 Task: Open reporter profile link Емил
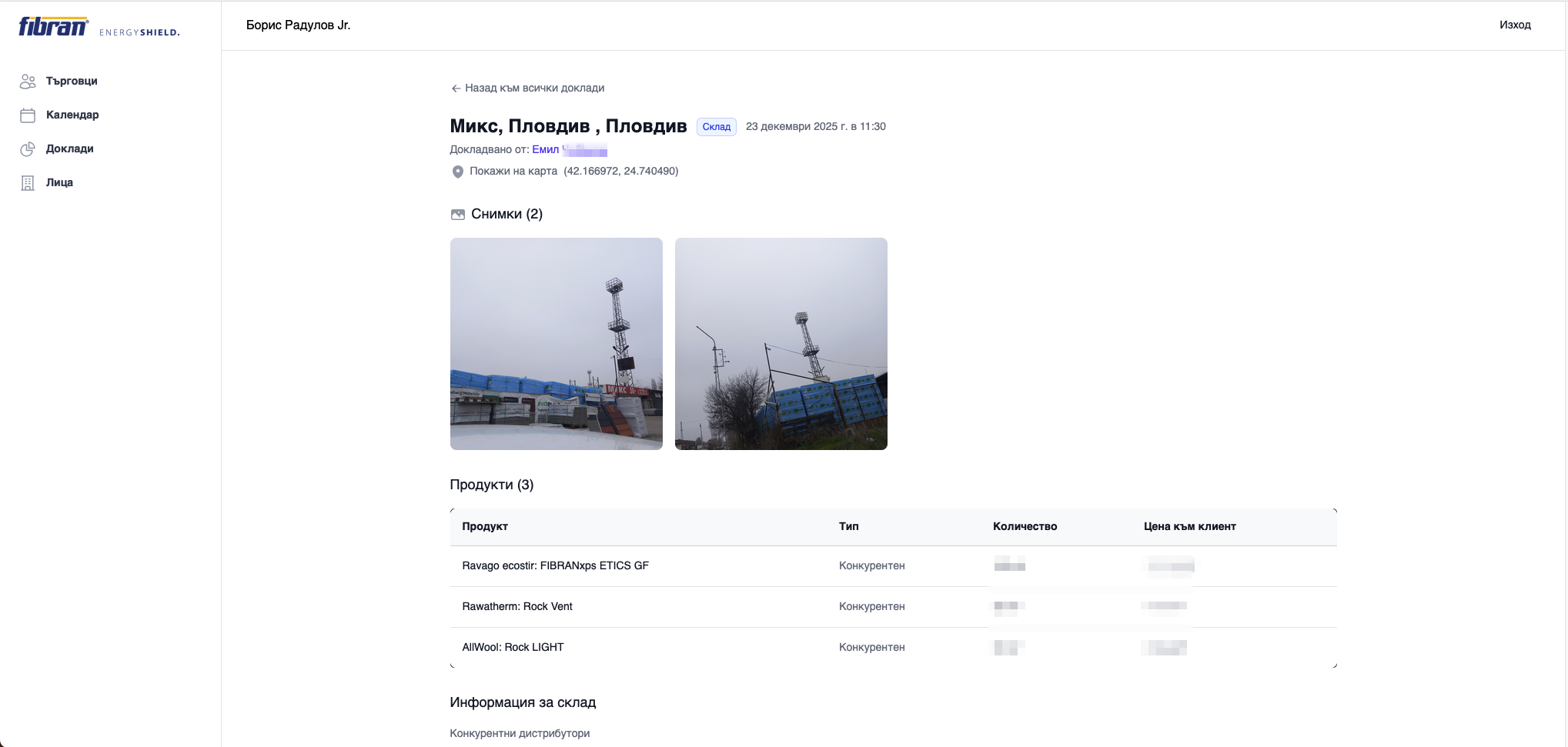pyautogui.click(x=546, y=149)
